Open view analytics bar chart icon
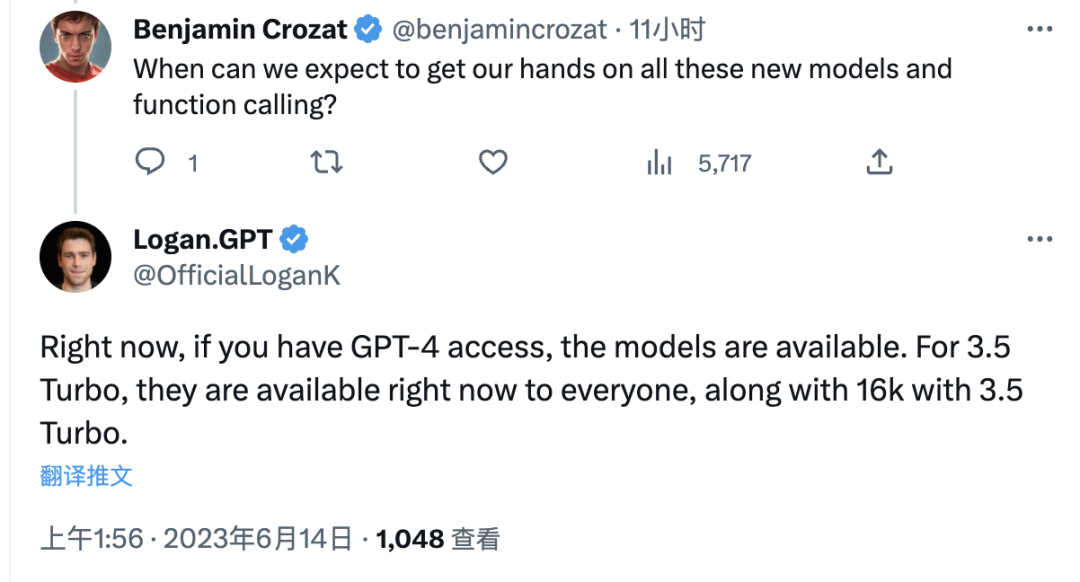This screenshot has width=1080, height=582. pos(659,163)
